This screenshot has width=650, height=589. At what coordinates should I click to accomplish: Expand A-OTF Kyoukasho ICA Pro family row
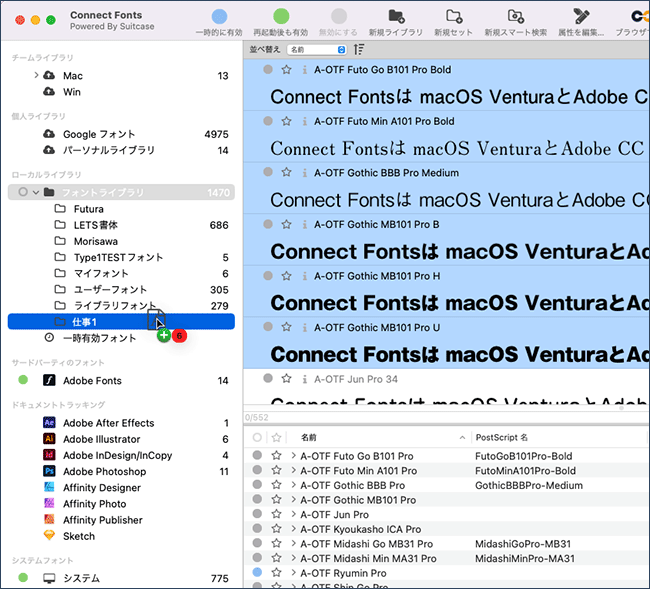(x=293, y=529)
